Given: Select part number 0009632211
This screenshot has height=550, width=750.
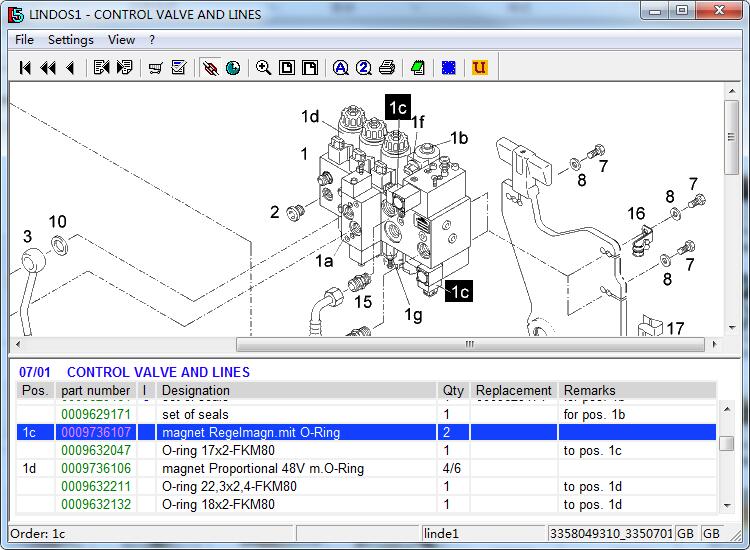Looking at the screenshot, I should (x=96, y=486).
